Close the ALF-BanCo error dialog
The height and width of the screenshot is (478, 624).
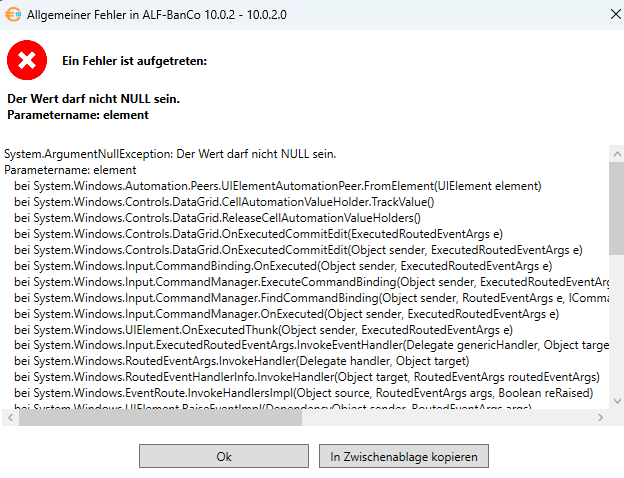coord(615,14)
